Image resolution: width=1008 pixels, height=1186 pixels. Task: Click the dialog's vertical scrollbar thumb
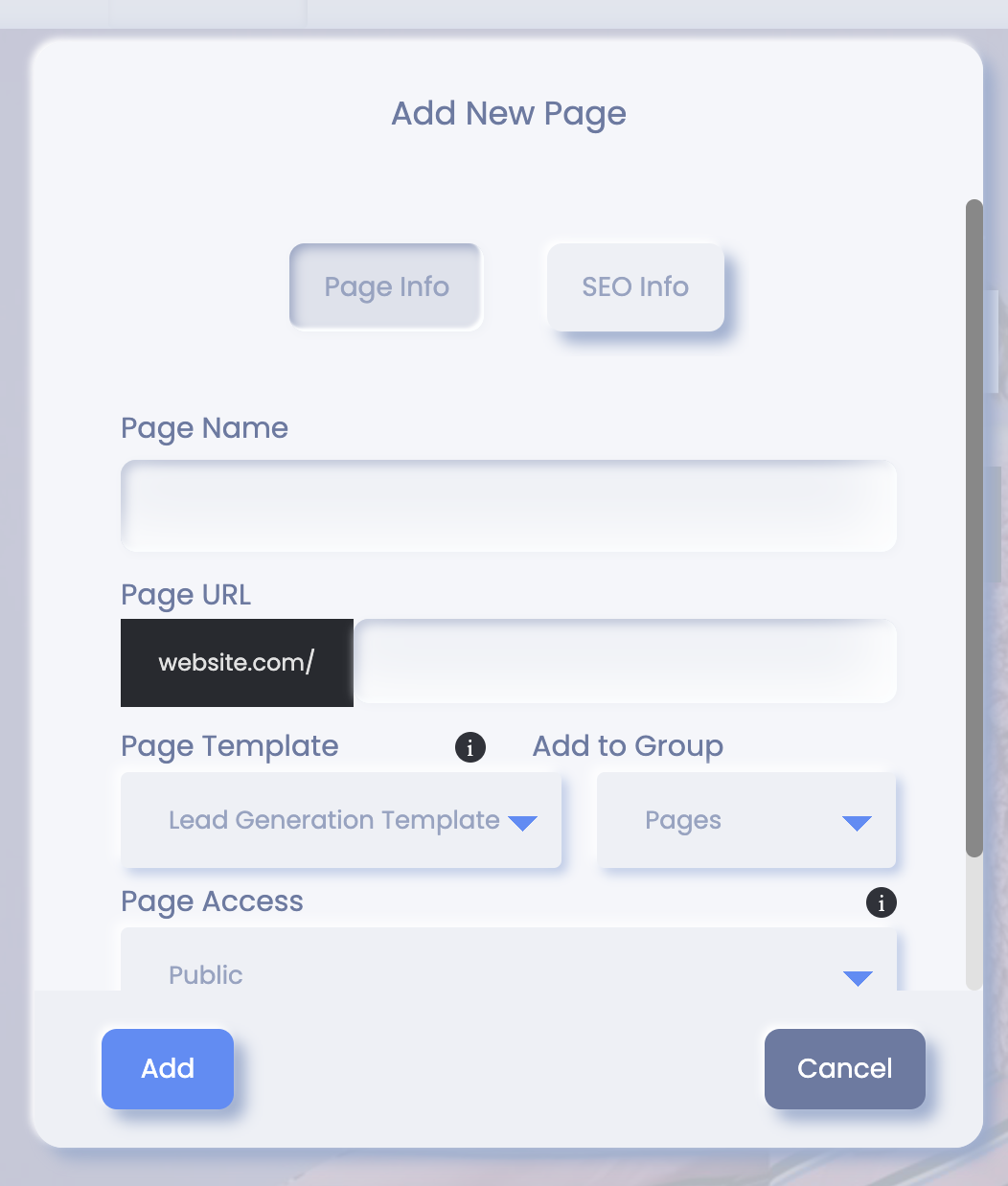tap(974, 528)
